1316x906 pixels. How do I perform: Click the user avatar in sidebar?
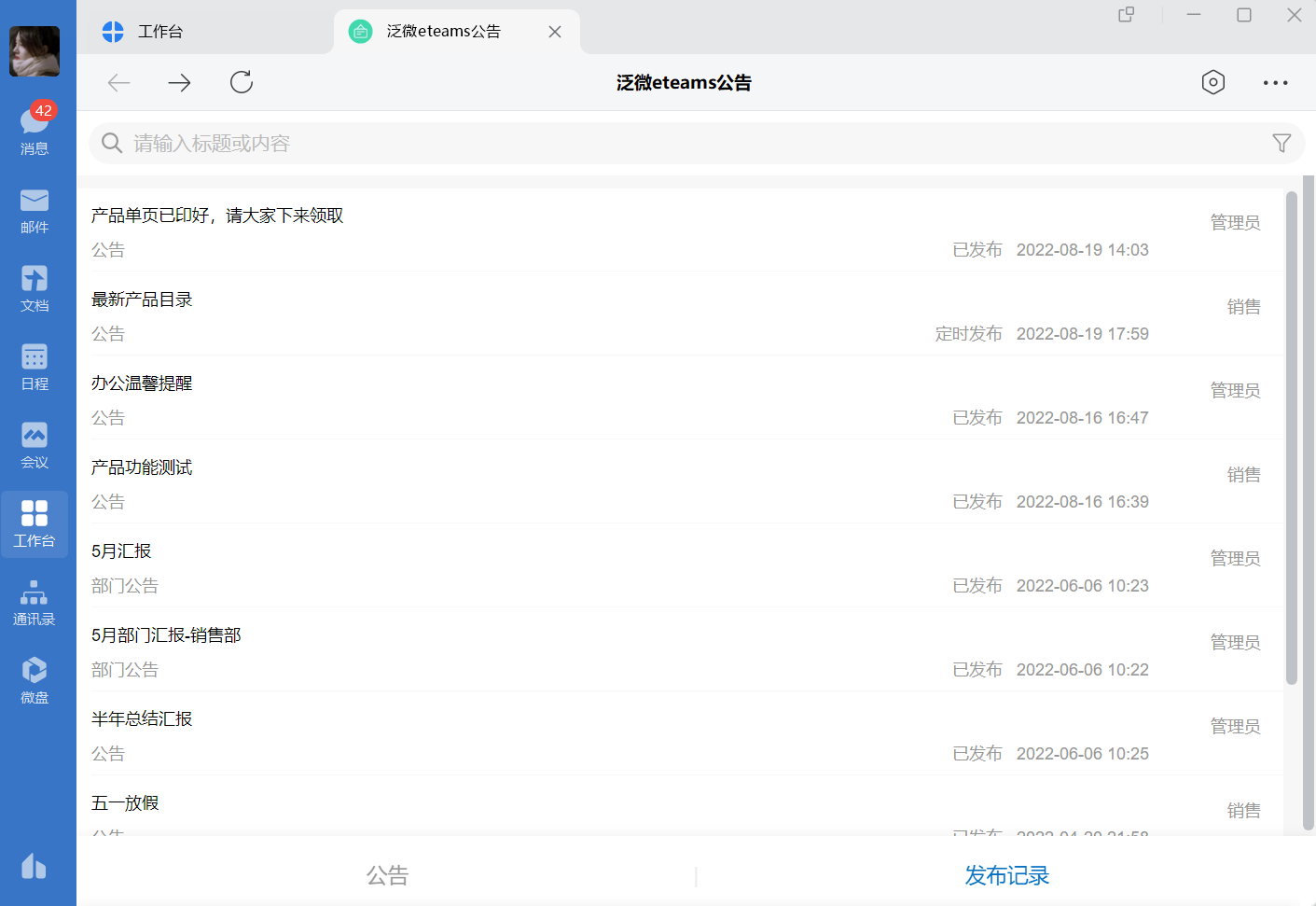point(35,51)
